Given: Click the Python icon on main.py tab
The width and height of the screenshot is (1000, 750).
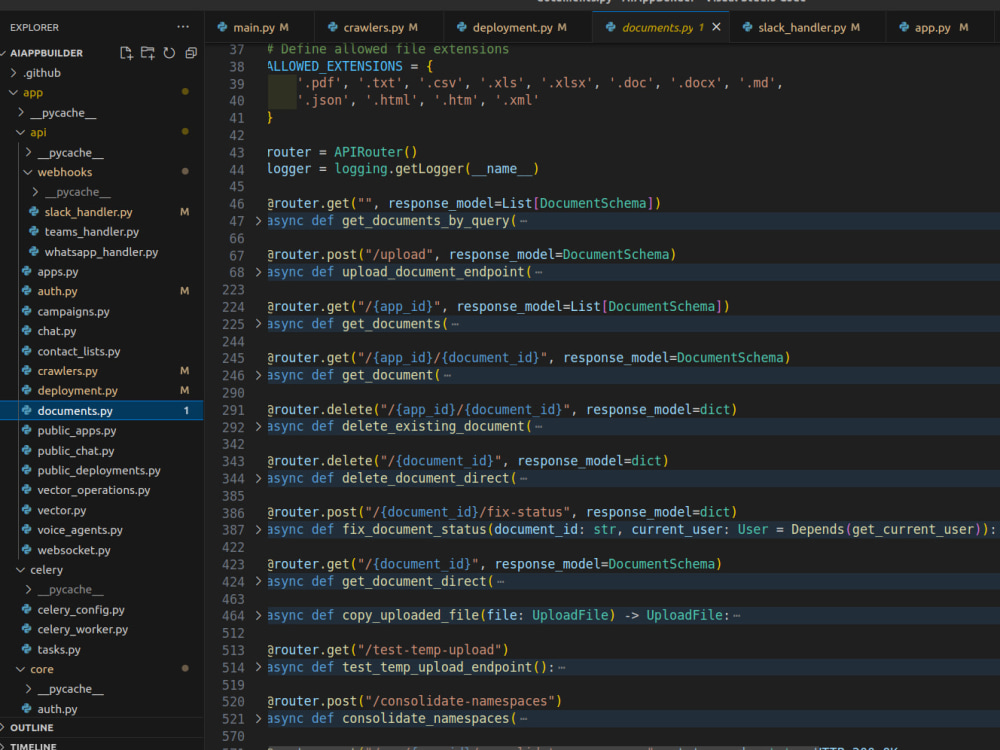Looking at the screenshot, I should pyautogui.click(x=223, y=27).
